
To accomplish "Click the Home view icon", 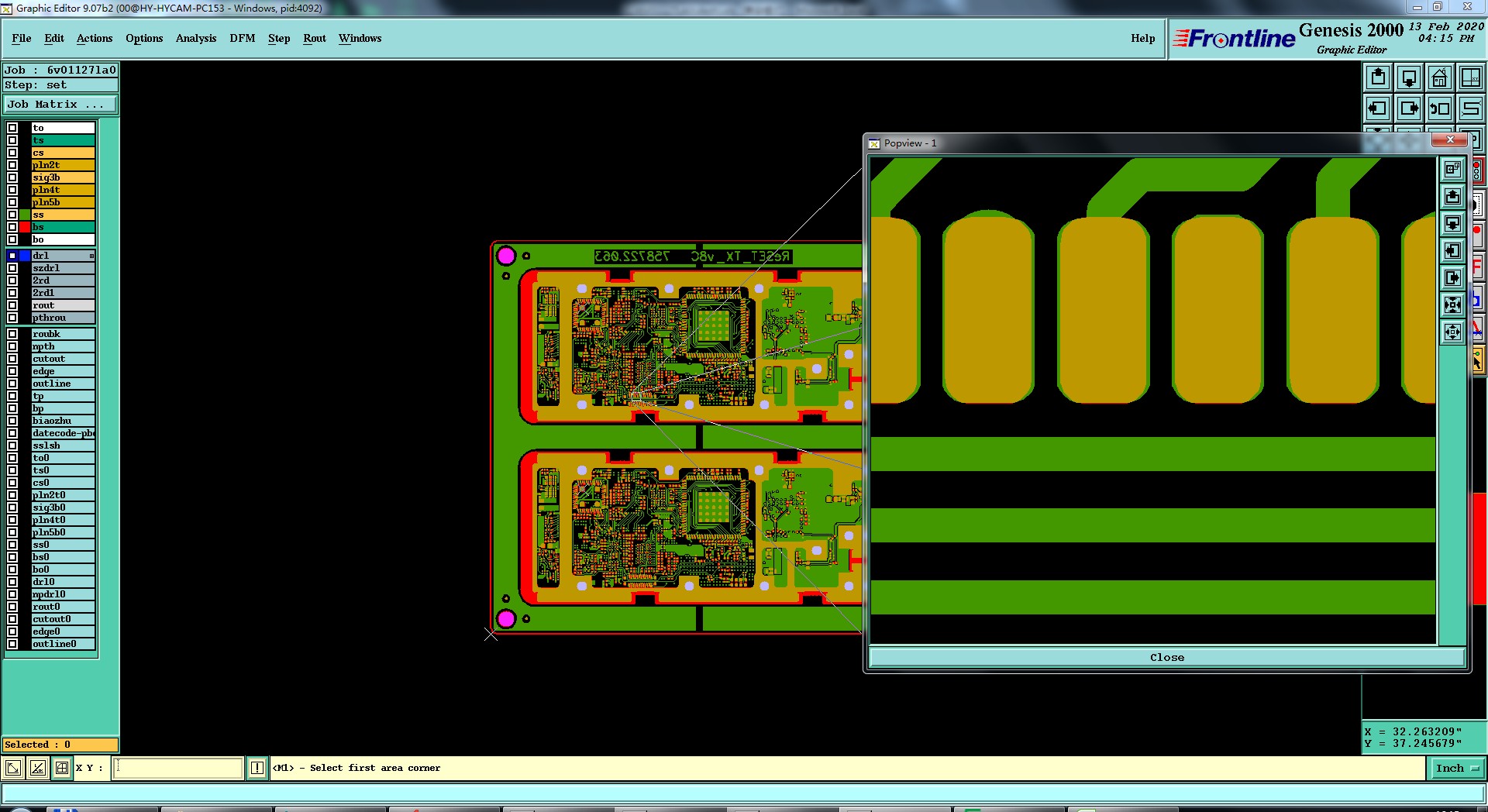I will 1439,77.
